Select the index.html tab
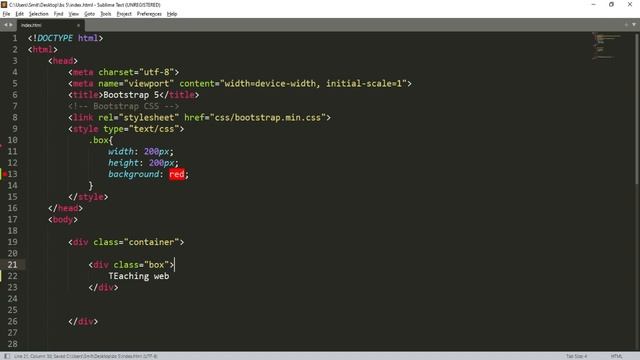 (x=50, y=25)
